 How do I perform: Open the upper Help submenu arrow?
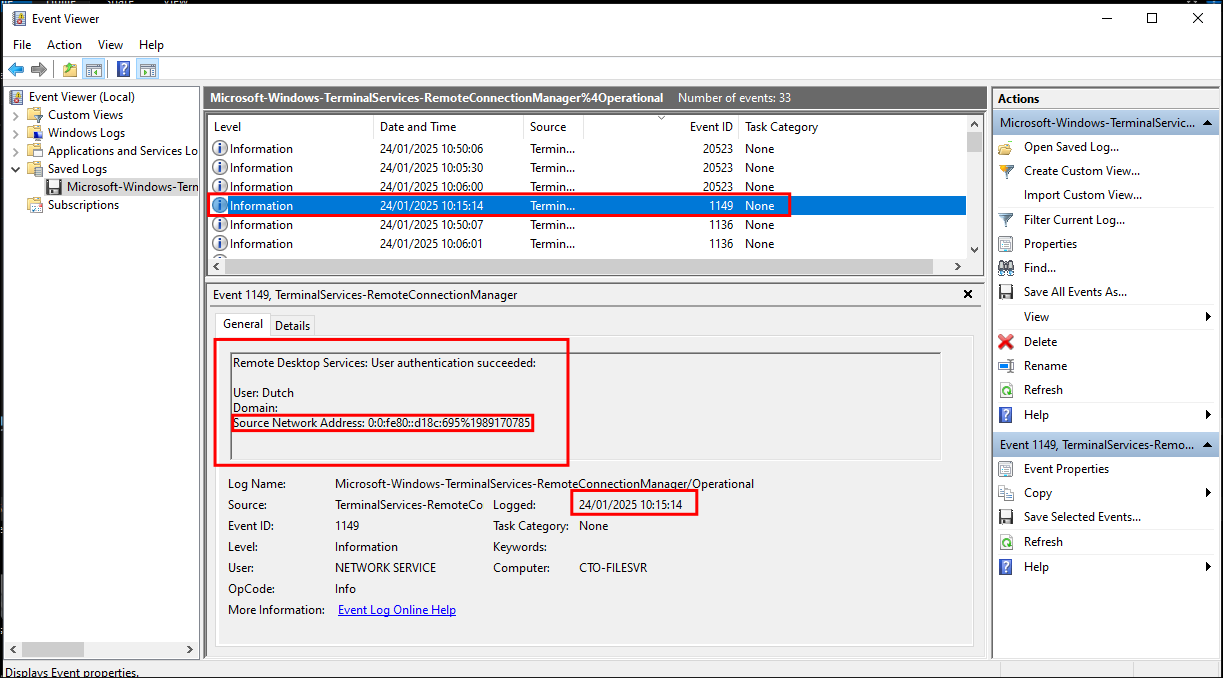[1208, 415]
